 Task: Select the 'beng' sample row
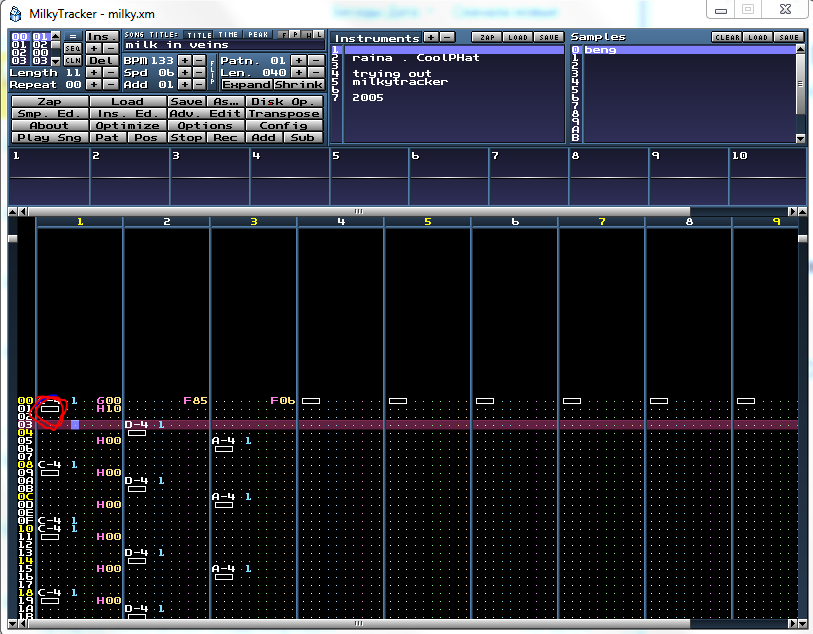[x=689, y=50]
